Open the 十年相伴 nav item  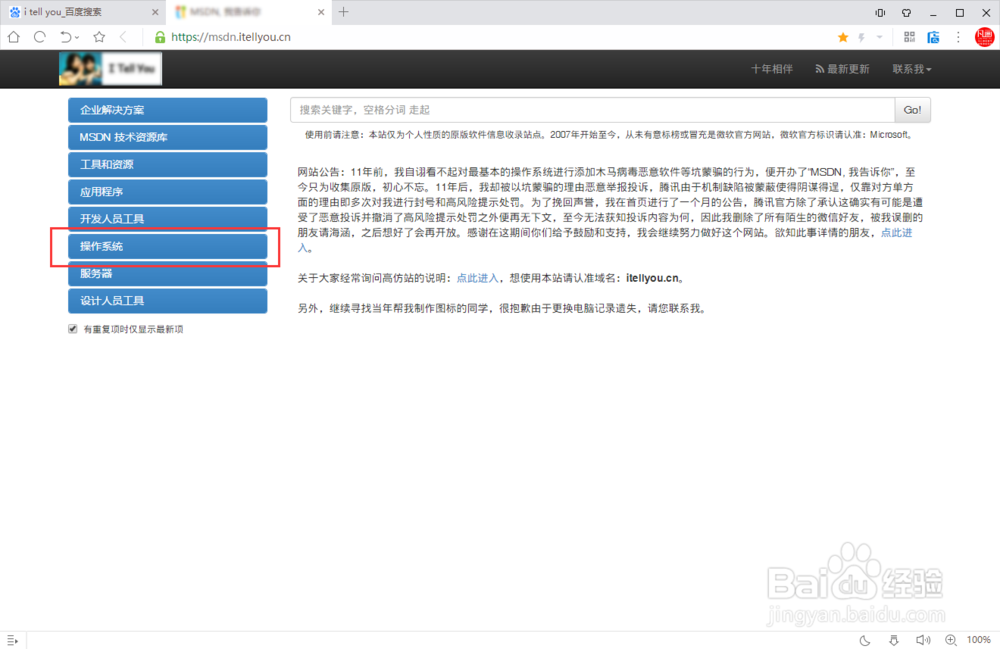772,69
